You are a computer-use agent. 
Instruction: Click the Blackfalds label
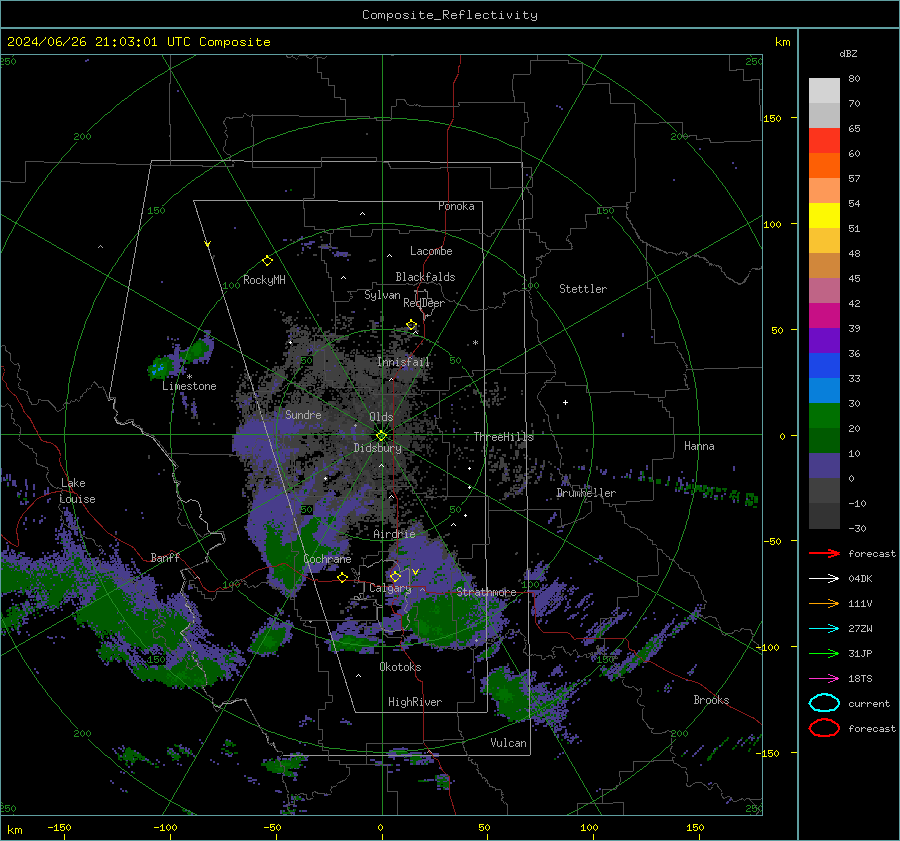point(425,277)
